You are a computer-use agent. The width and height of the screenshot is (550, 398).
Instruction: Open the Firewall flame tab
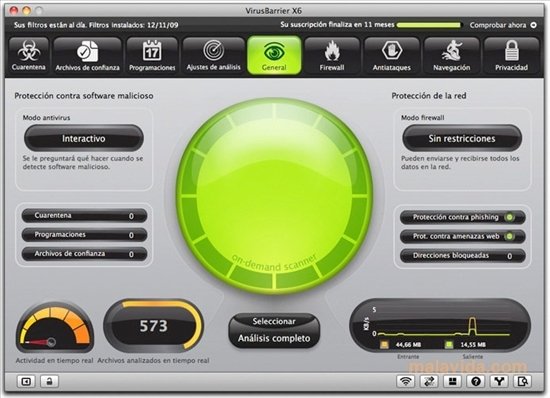[x=332, y=56]
